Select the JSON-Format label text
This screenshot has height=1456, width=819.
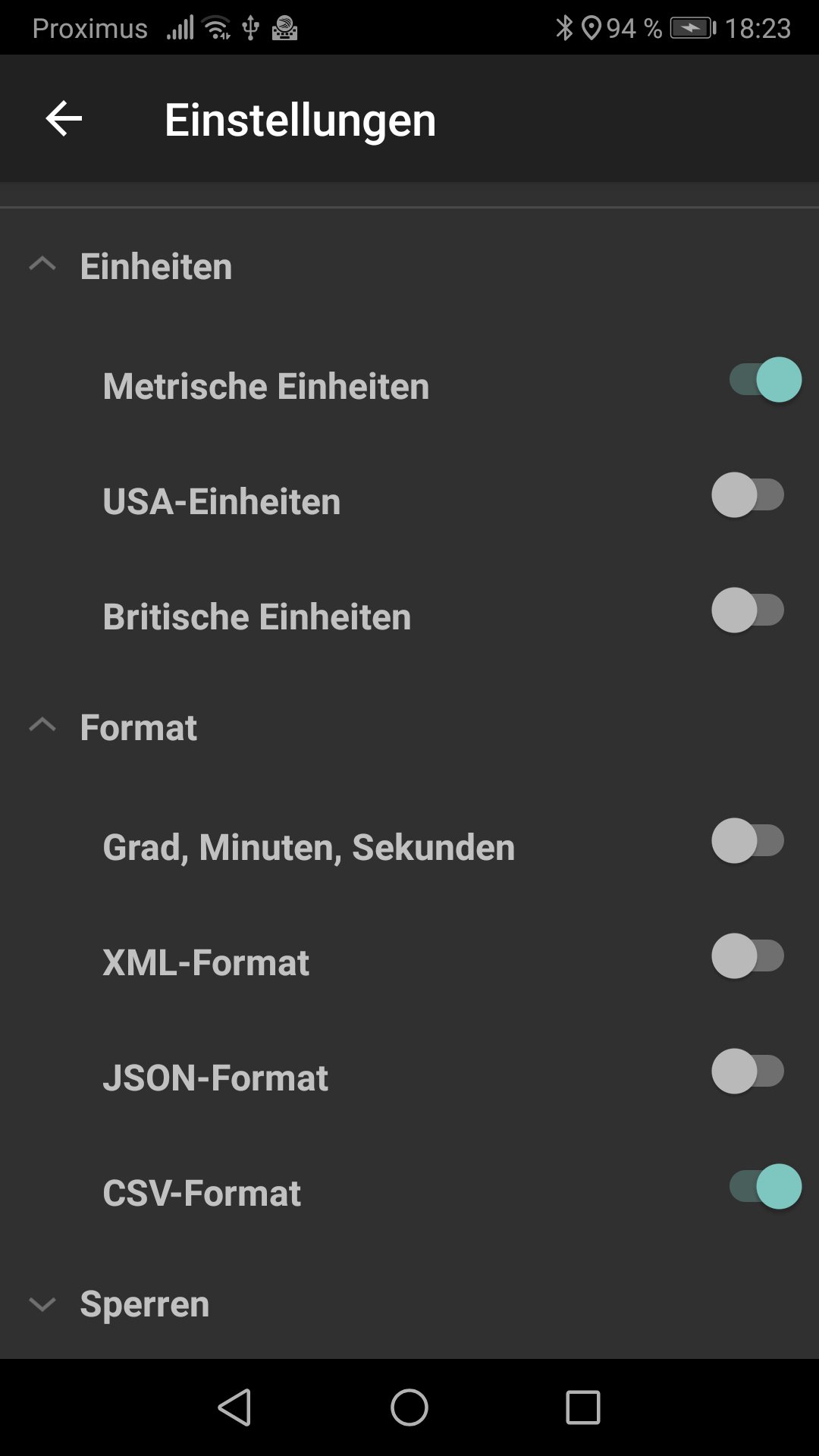point(215,1078)
